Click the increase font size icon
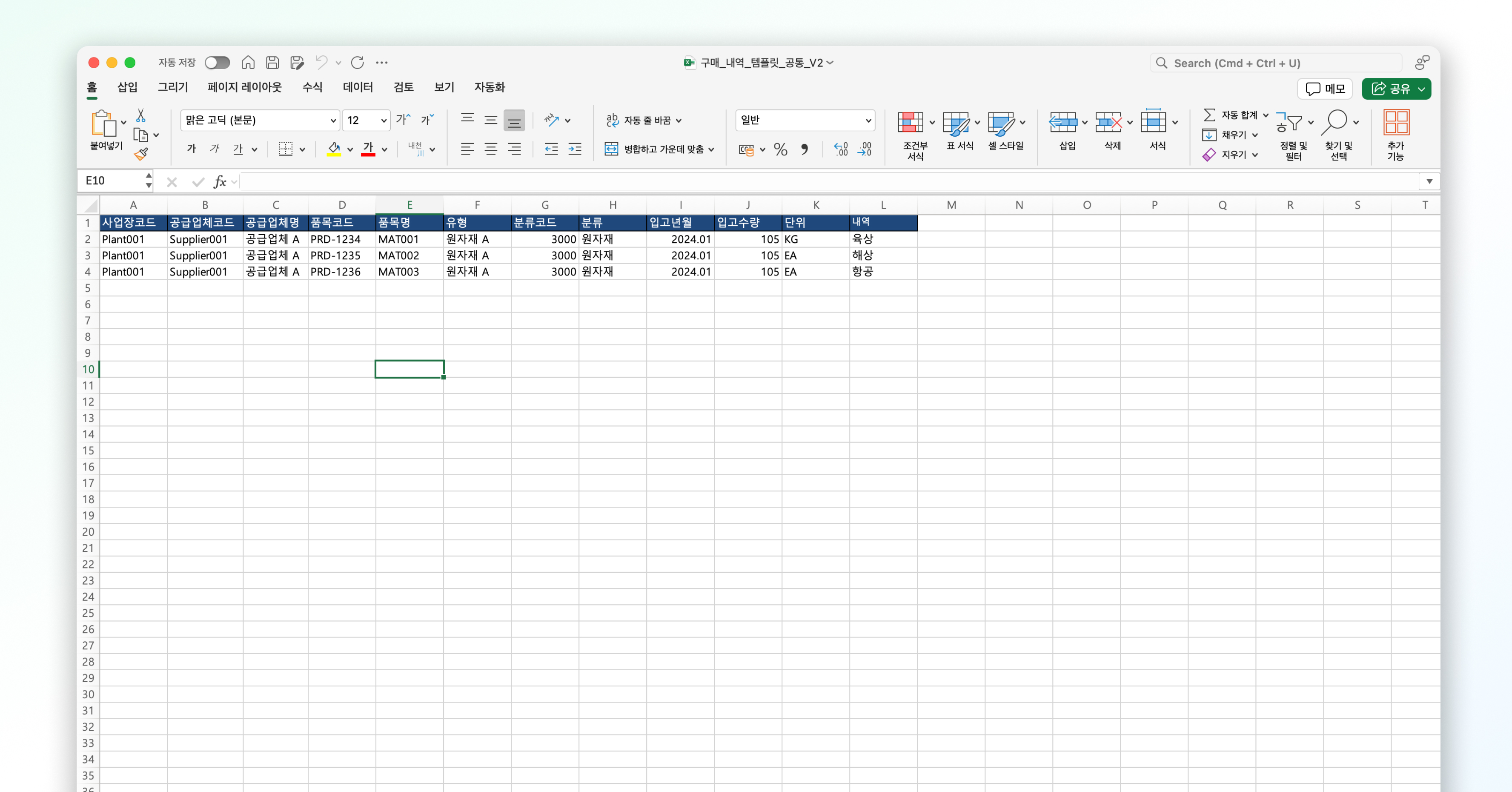The width and height of the screenshot is (1512, 792). tap(403, 120)
